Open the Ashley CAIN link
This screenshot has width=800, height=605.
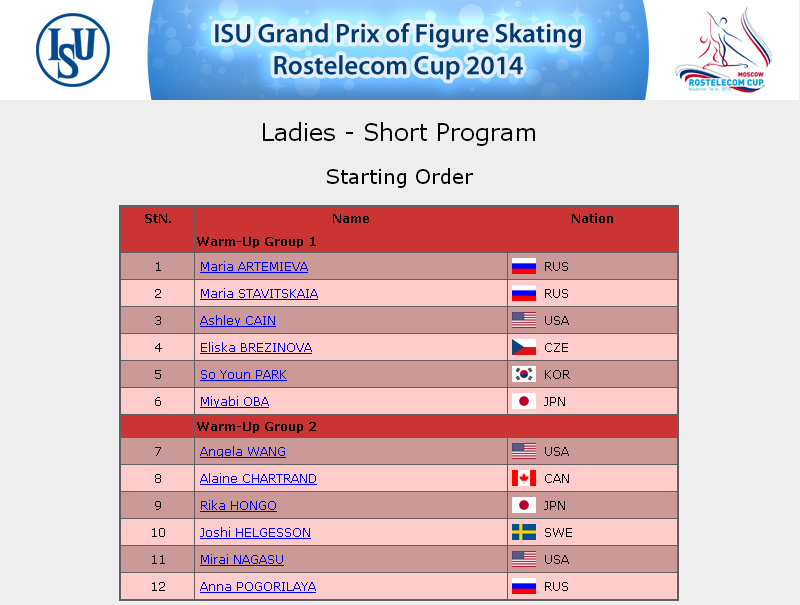pyautogui.click(x=238, y=320)
